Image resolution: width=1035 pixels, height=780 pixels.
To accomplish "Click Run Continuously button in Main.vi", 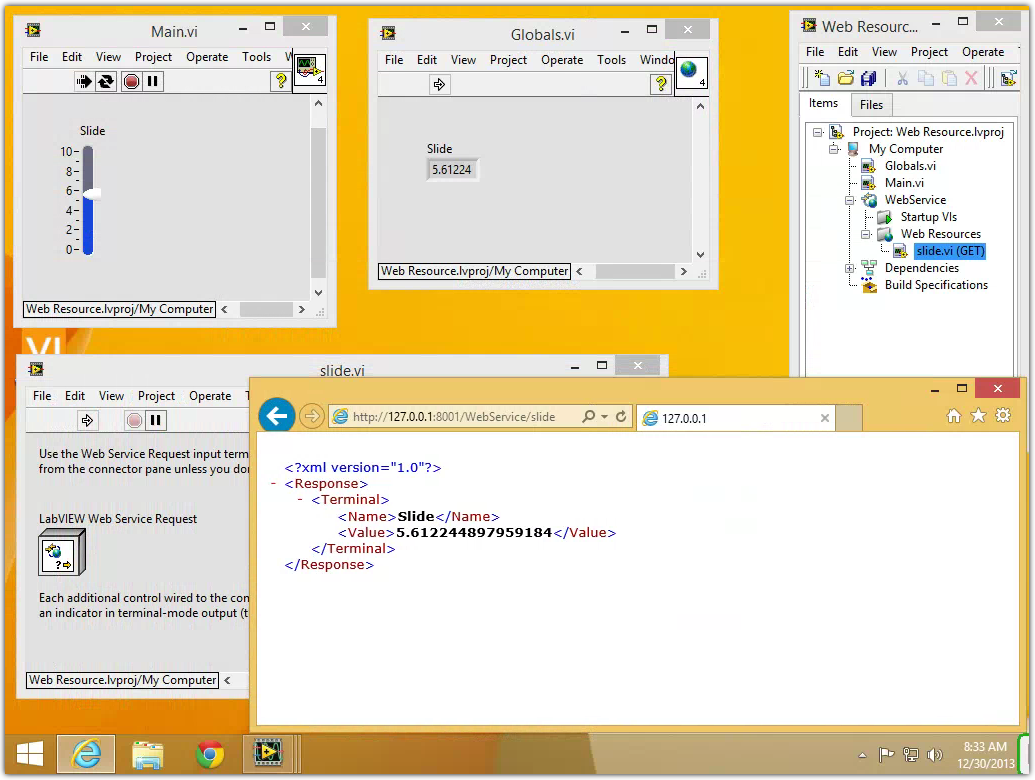I will click(x=106, y=82).
